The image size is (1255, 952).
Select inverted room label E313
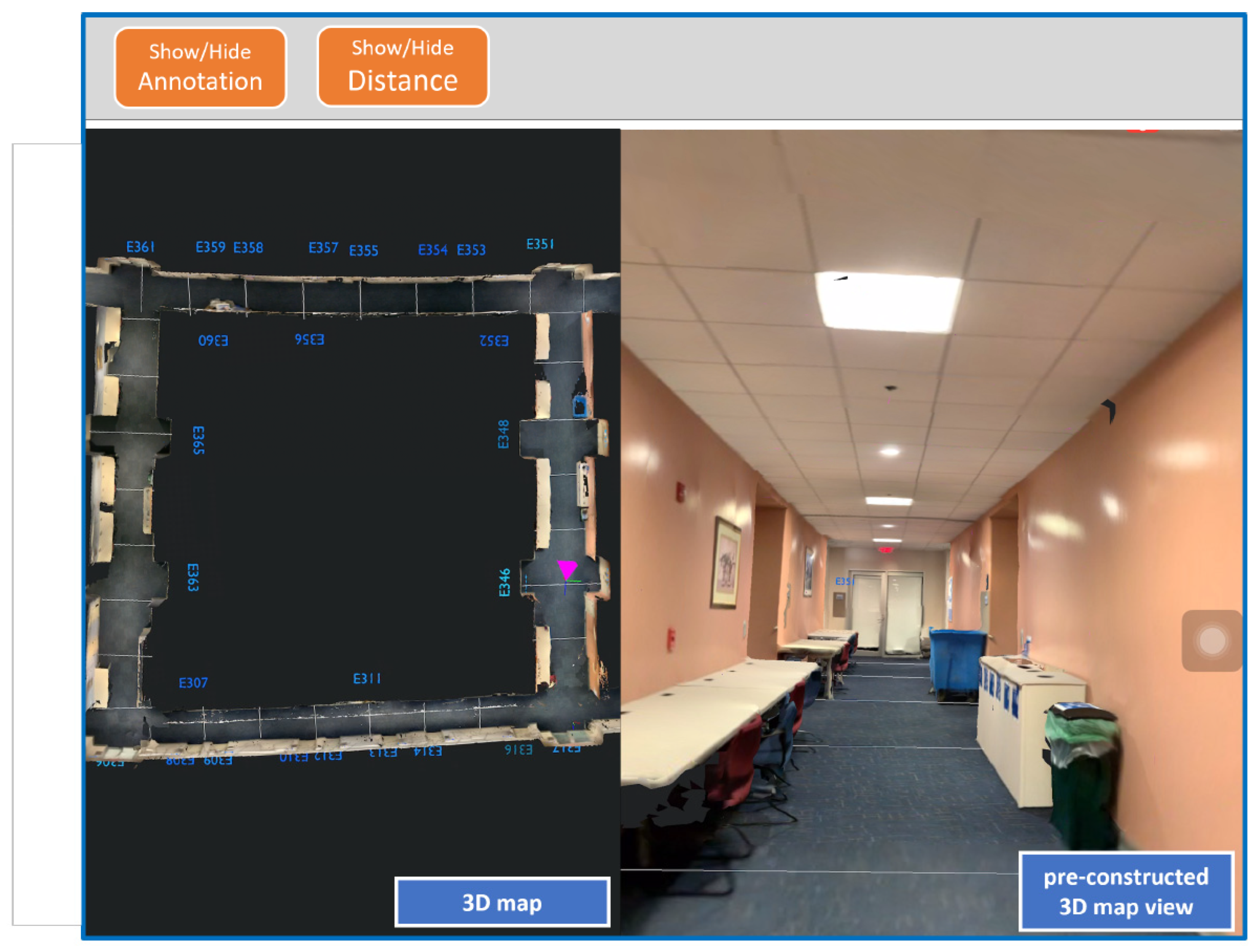pos(383,752)
